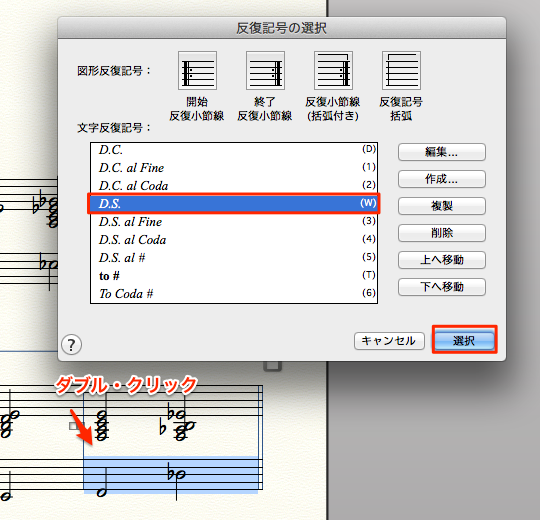Viewport: 540px width, 520px height.
Task: Move the item down with 下へ移動
Action: click(442, 287)
